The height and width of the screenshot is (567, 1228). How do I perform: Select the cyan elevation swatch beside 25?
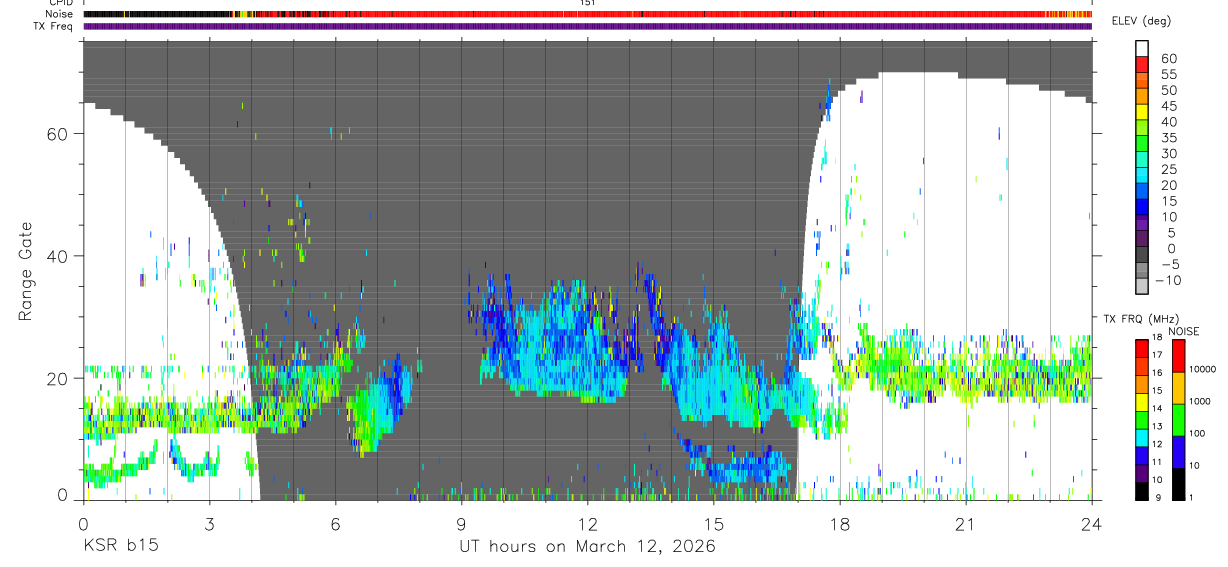point(1142,174)
